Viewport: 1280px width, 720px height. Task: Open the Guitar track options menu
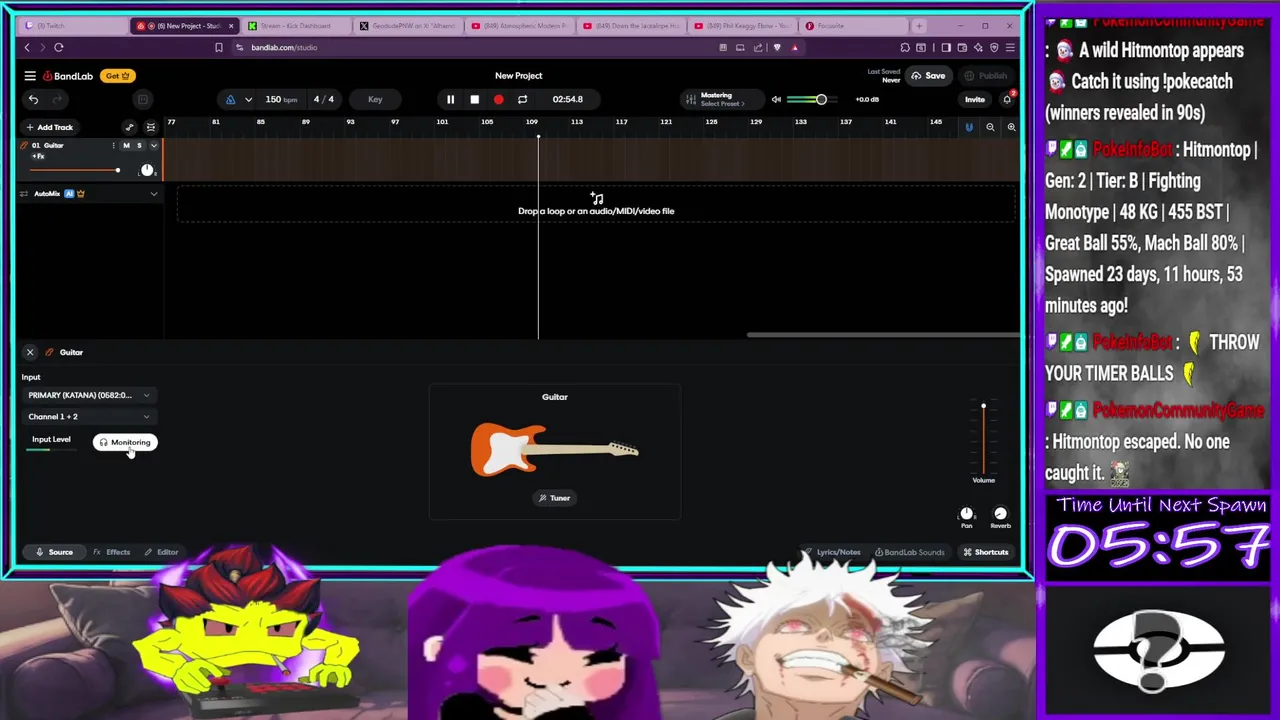113,146
